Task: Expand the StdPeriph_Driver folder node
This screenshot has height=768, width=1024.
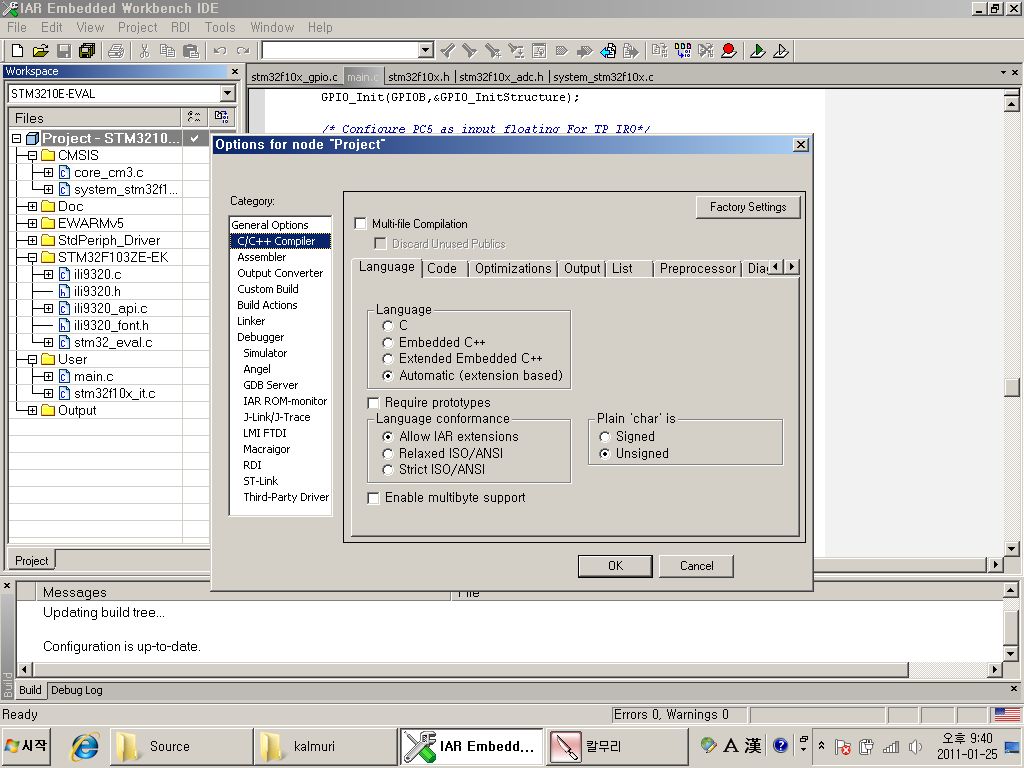Action: tap(32, 240)
